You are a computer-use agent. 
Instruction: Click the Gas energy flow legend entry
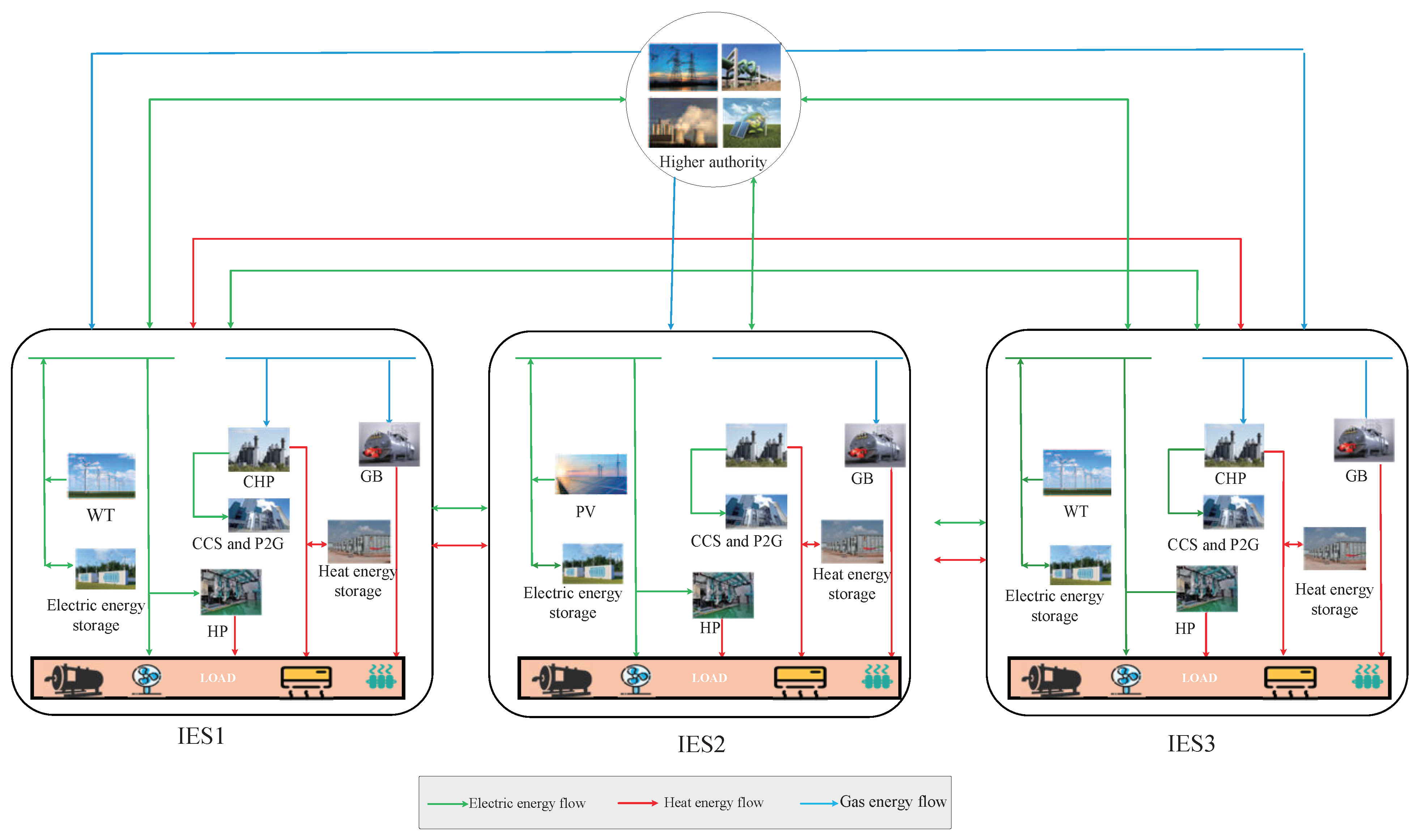point(893,802)
